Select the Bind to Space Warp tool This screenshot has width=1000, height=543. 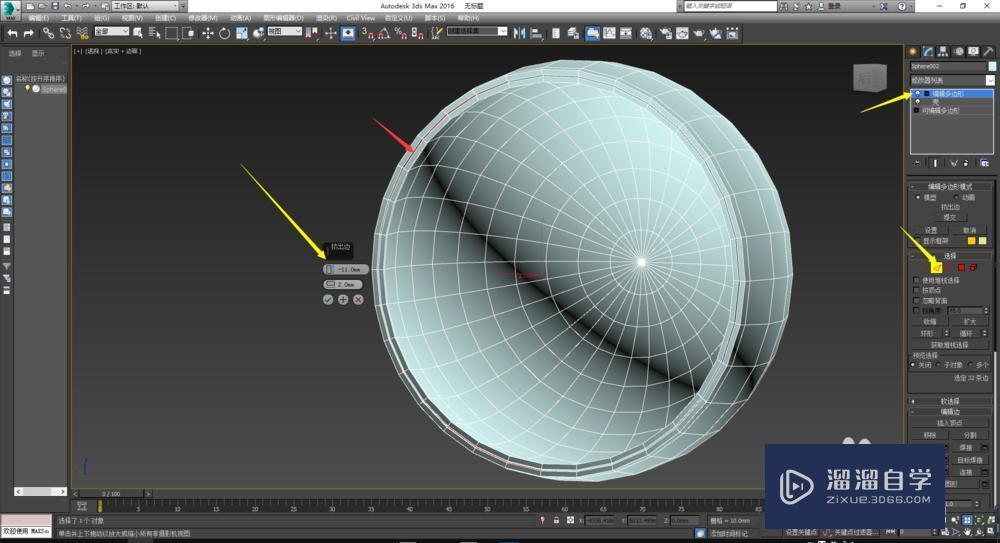pos(82,33)
